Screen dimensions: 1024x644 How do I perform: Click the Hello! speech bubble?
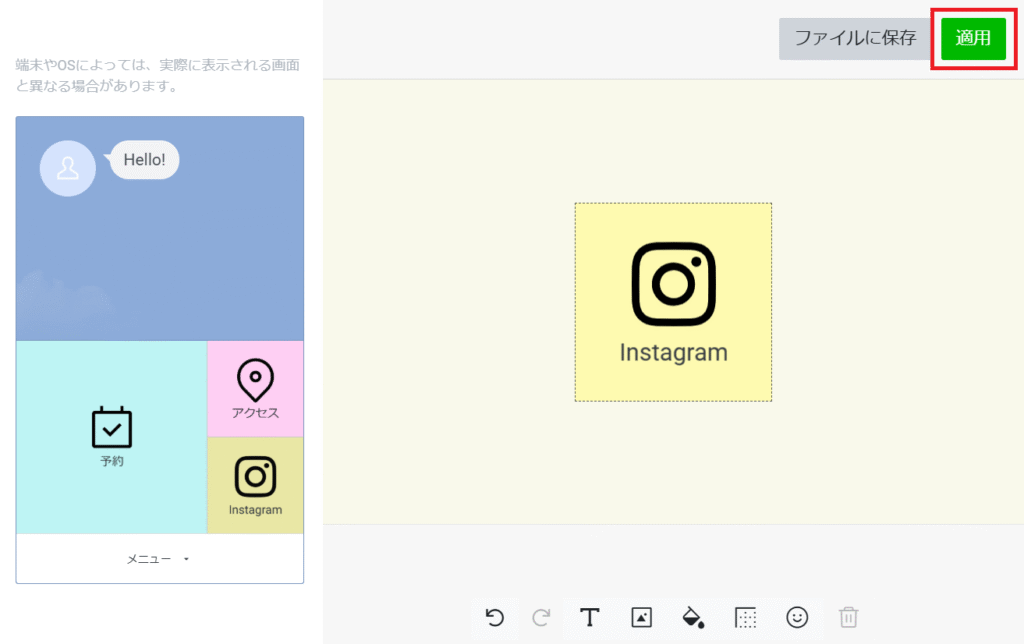(x=145, y=160)
